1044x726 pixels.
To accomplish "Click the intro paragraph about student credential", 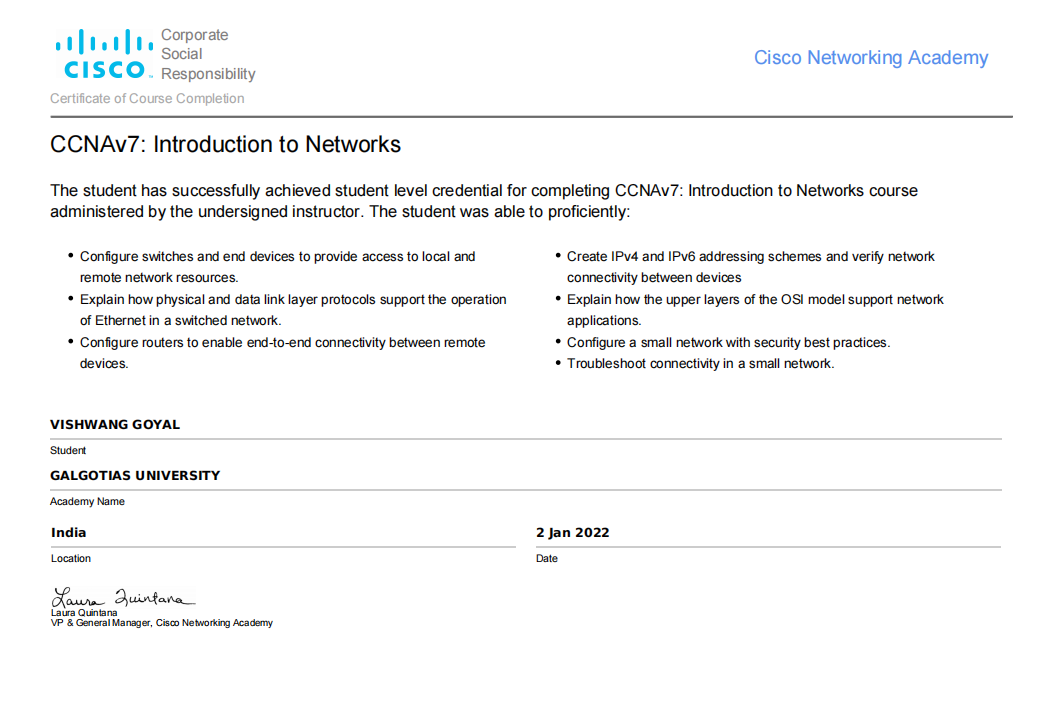I will tap(484, 201).
